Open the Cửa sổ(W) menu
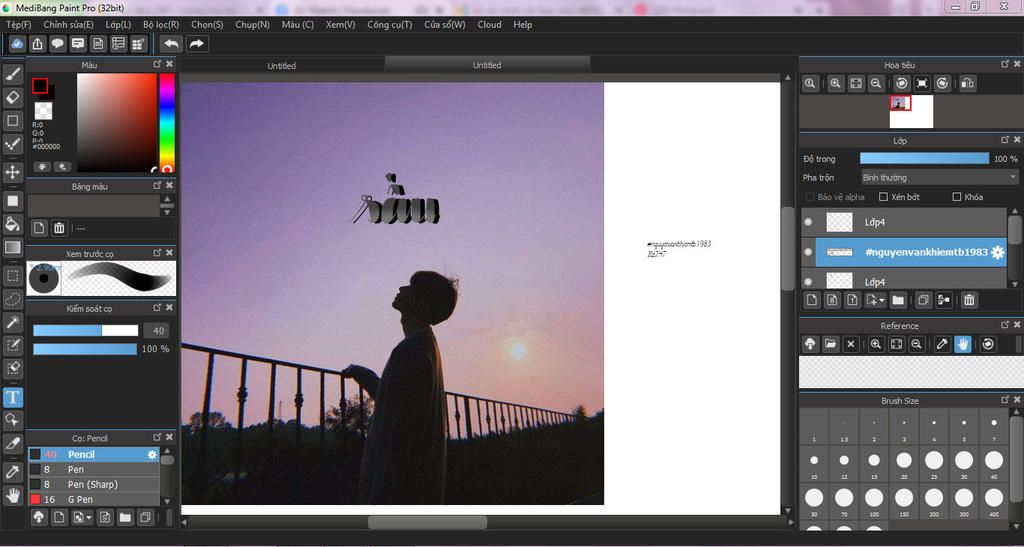Image resolution: width=1024 pixels, height=547 pixels. pyautogui.click(x=445, y=24)
